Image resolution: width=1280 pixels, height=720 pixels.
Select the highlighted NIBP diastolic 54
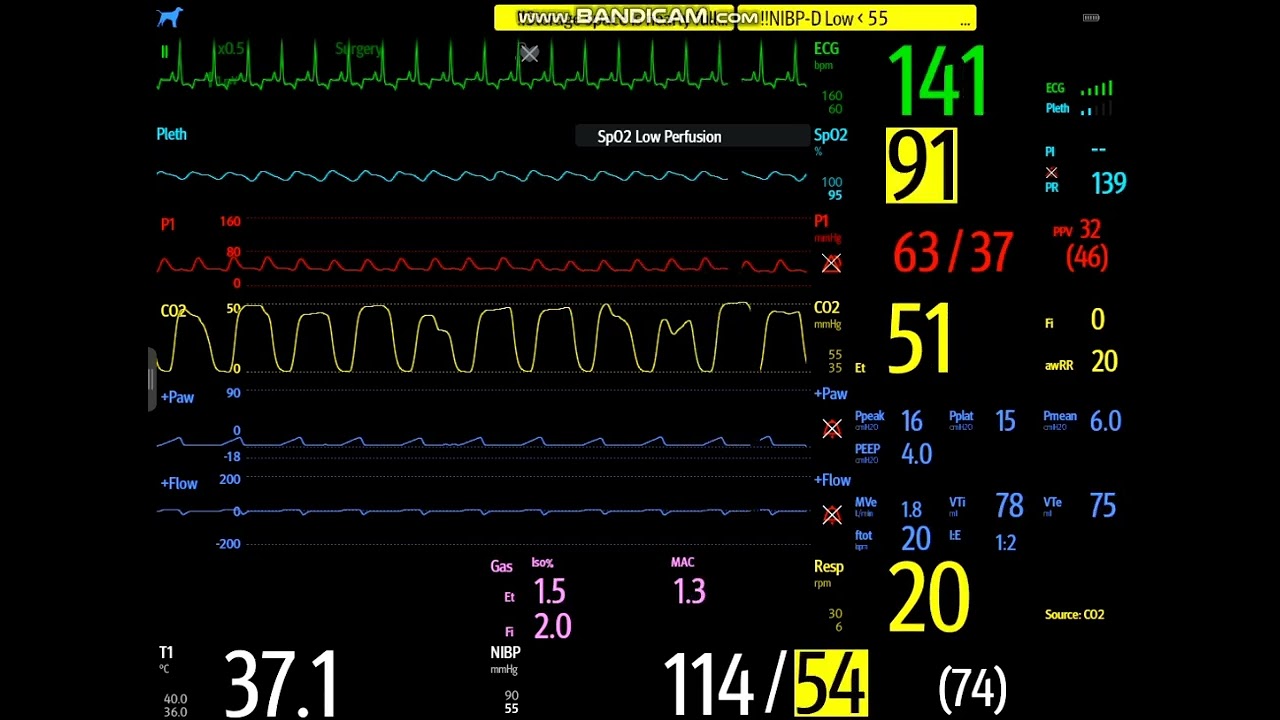tap(831, 684)
